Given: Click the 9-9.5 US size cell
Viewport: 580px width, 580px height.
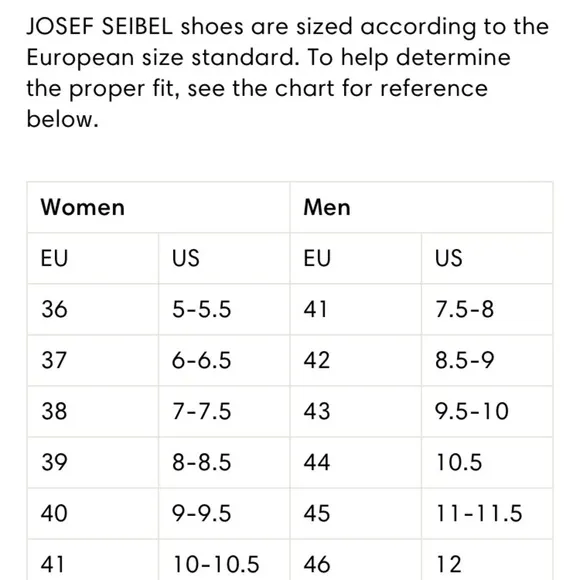Looking at the screenshot, I should pyautogui.click(x=224, y=513).
